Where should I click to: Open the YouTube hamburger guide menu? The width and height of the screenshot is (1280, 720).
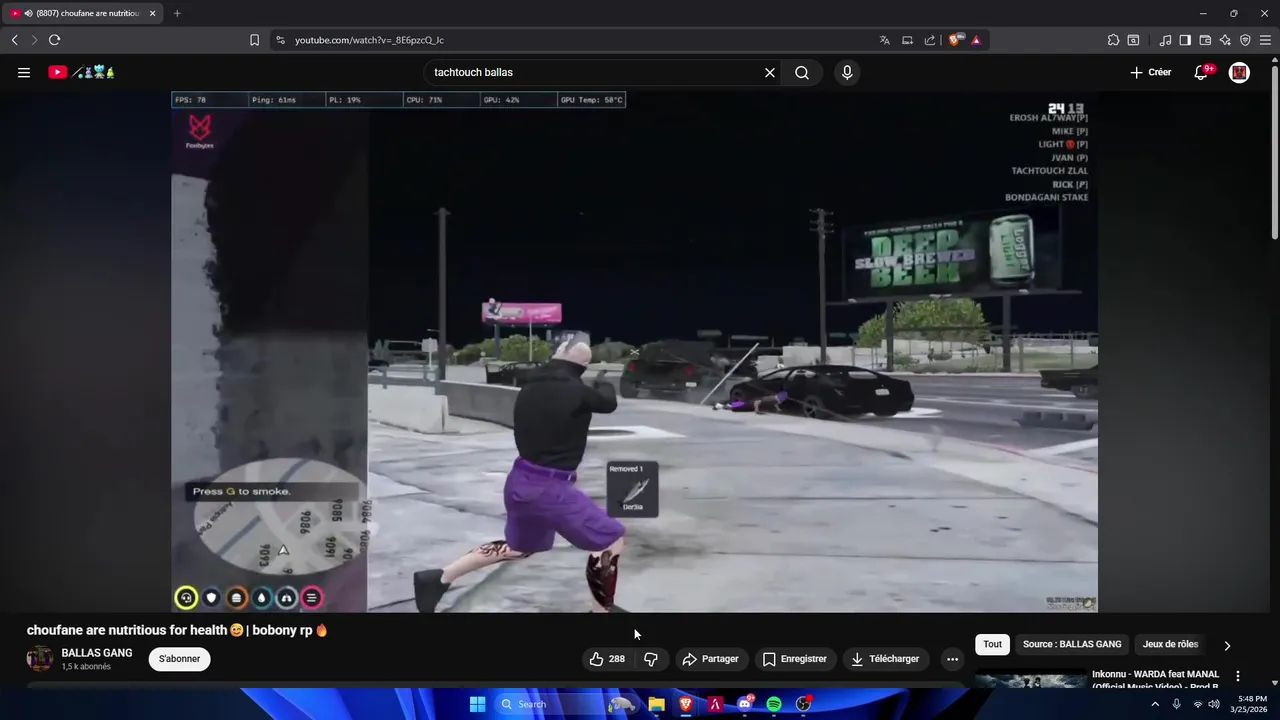pyautogui.click(x=24, y=72)
